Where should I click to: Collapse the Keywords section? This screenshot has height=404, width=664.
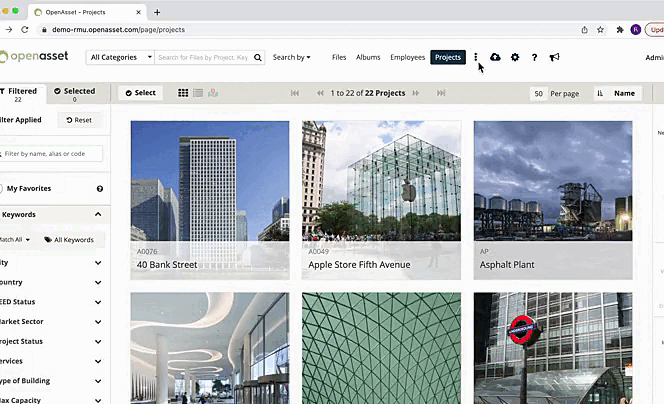pos(98,214)
